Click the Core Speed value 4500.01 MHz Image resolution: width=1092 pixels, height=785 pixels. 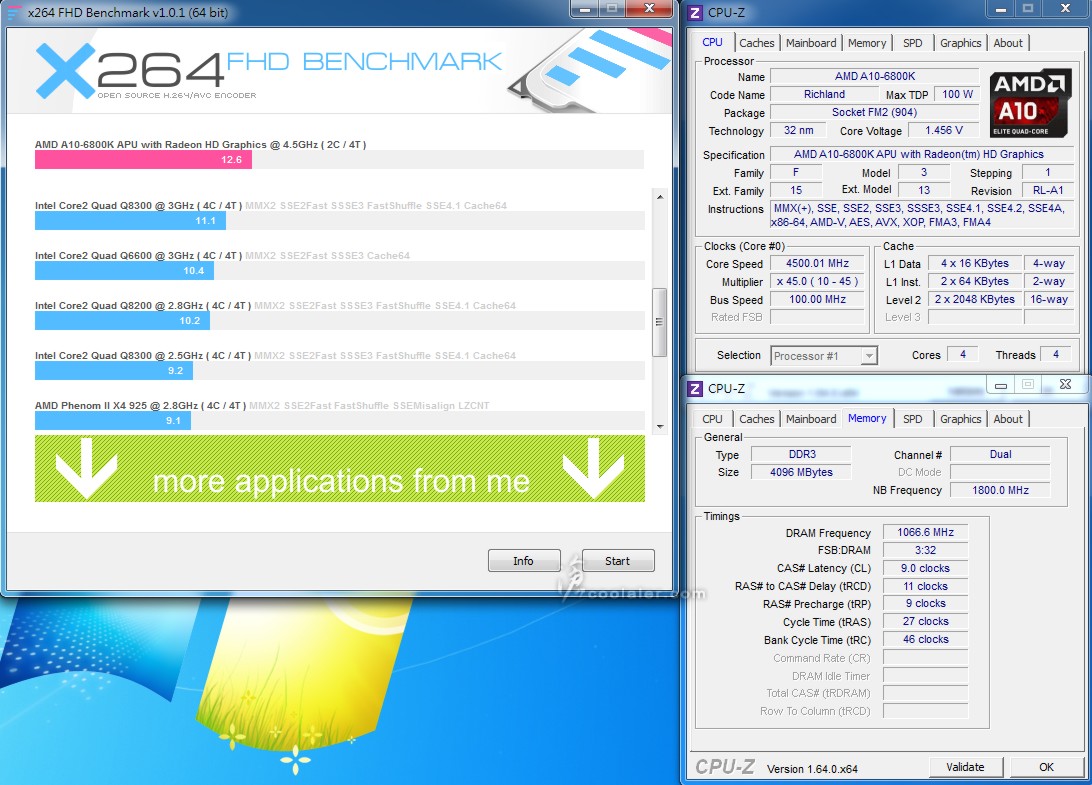point(818,264)
